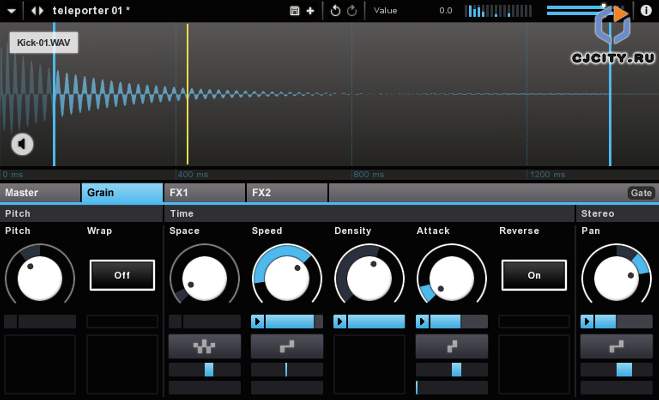Screen dimensions: 659x400
Task: Expand the Density modulation arrow
Action: pyautogui.click(x=340, y=322)
